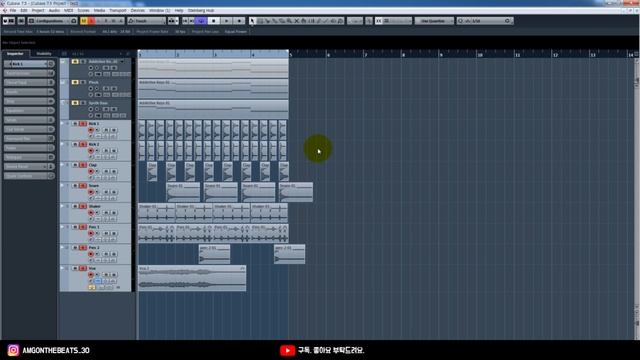Click the Play transport button
Screen dimensions: 640x360
coord(227,21)
